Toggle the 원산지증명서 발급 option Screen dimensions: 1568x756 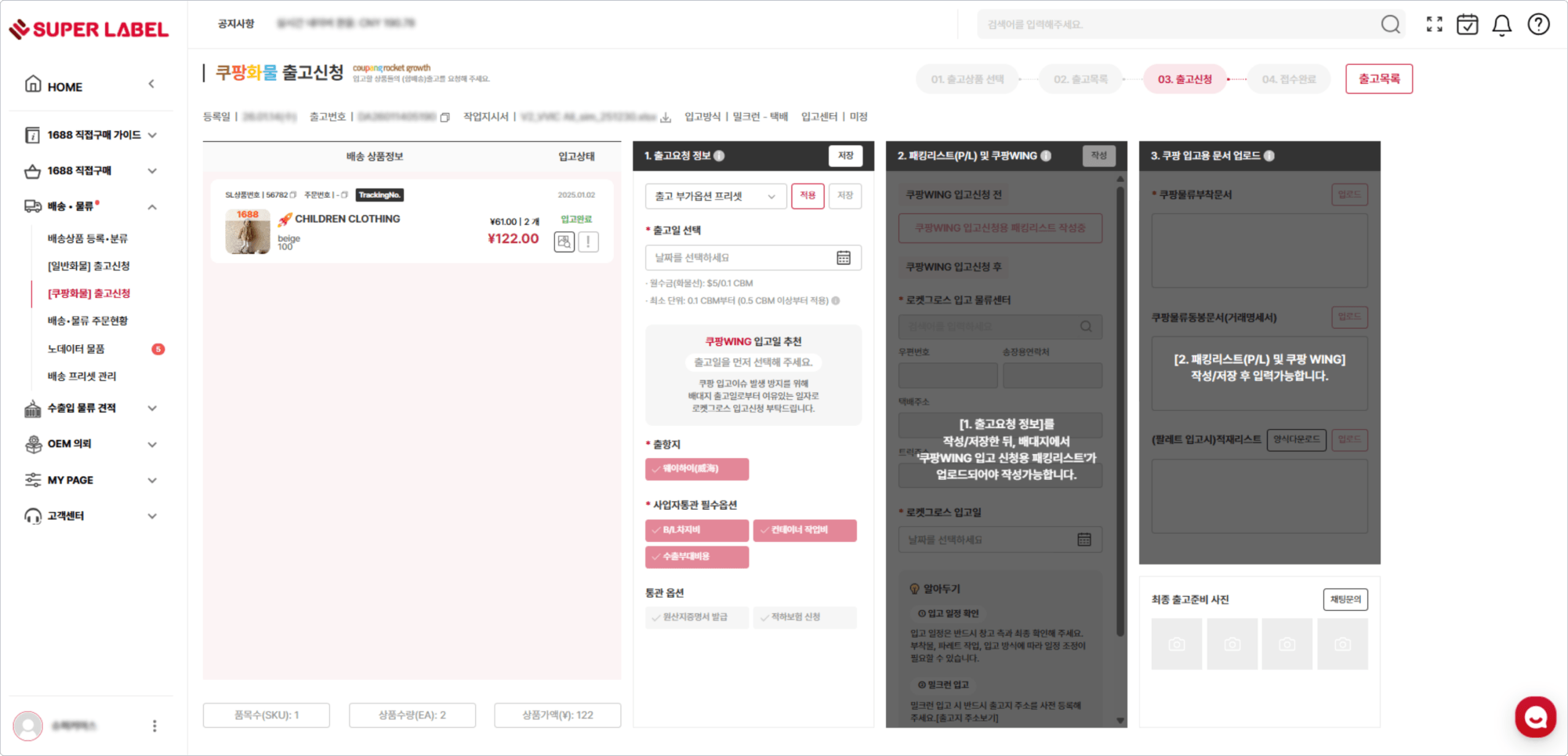(696, 617)
